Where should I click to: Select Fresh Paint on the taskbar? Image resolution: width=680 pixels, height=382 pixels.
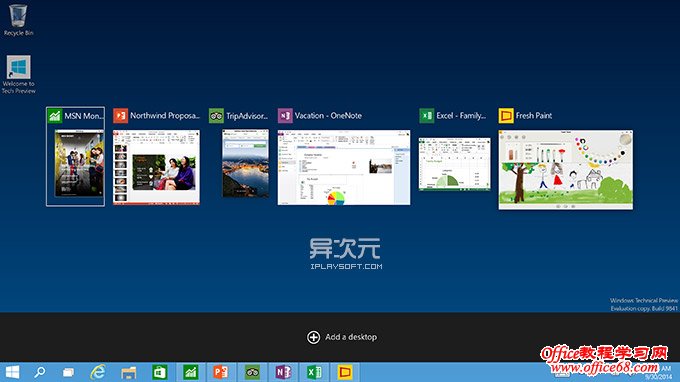(345, 372)
